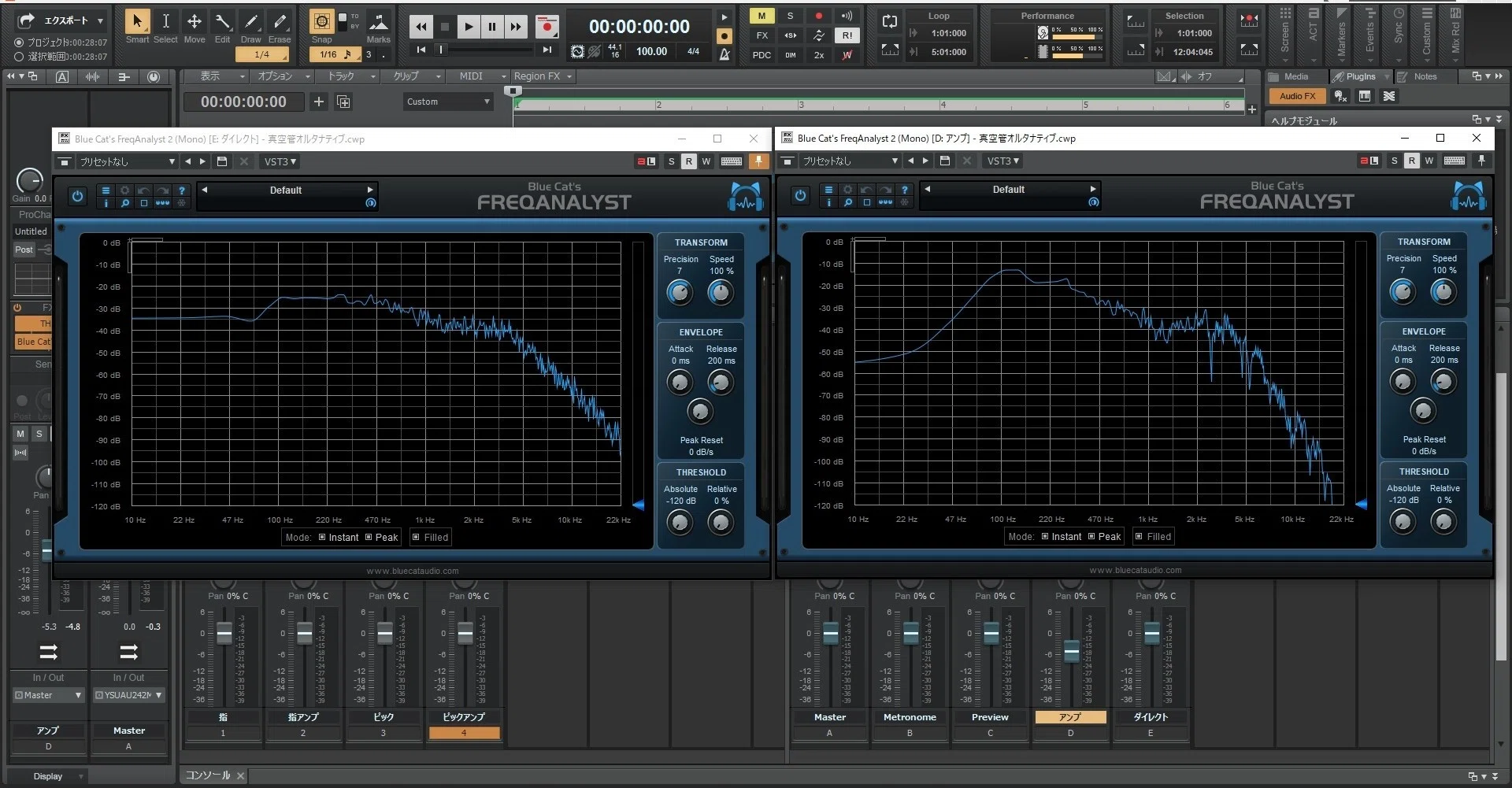Viewport: 1512px width, 788px height.
Task: Select the Erase tool
Action: (x=280, y=26)
